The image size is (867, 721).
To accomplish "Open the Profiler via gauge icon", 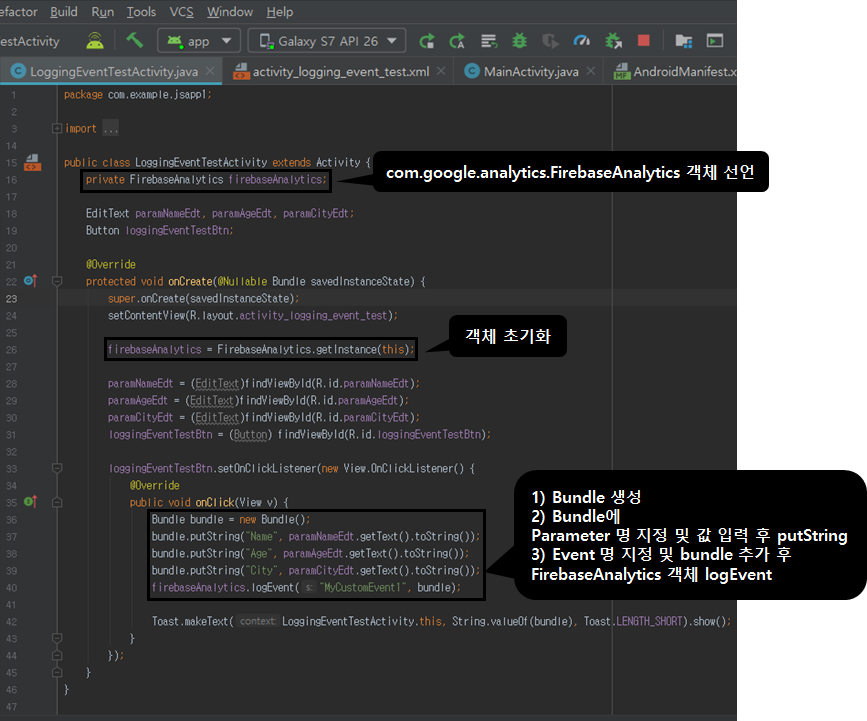I will [582, 40].
